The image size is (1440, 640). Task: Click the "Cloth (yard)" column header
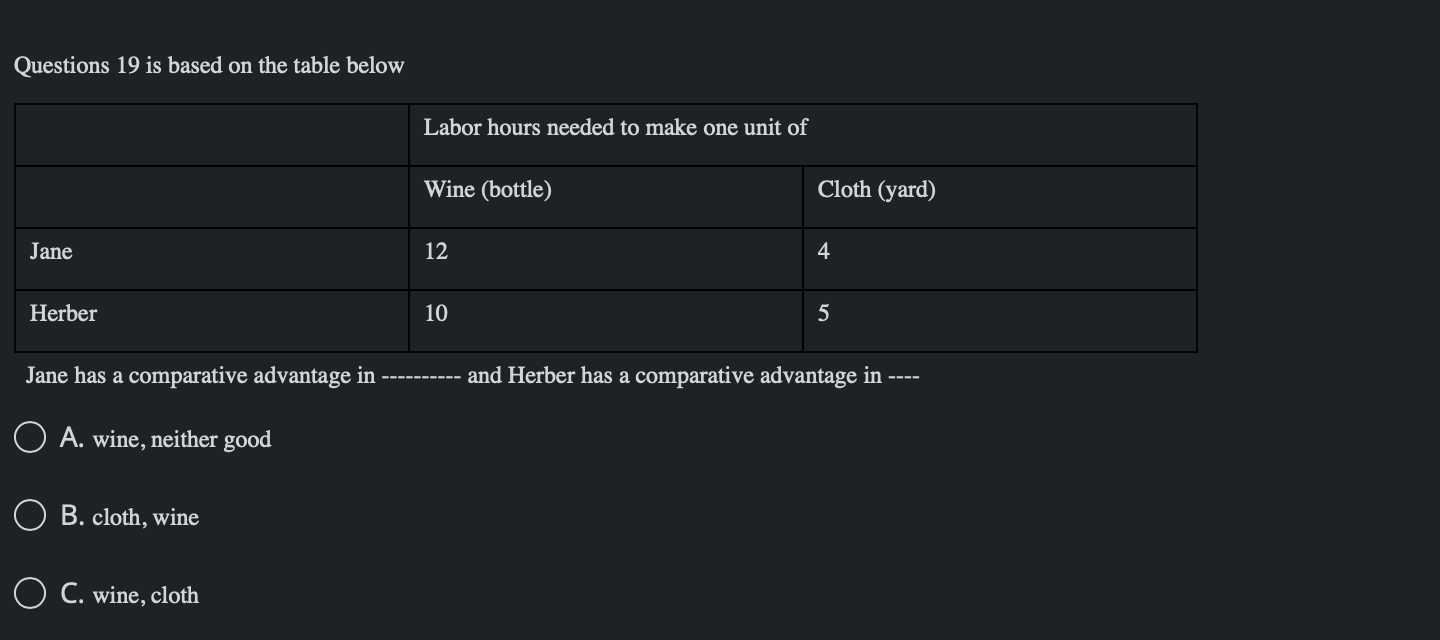(x=877, y=189)
